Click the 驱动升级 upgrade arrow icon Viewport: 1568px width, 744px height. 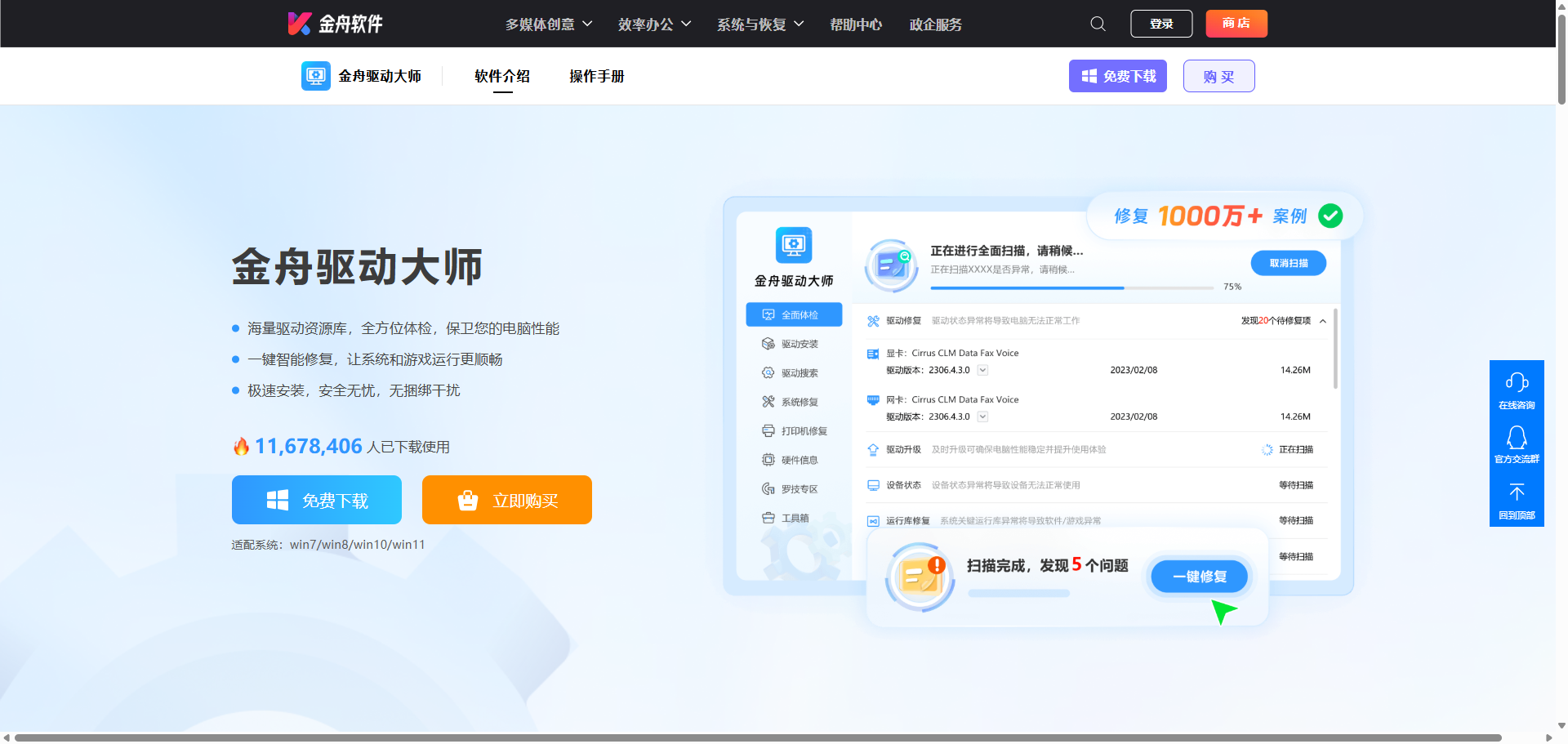873,449
